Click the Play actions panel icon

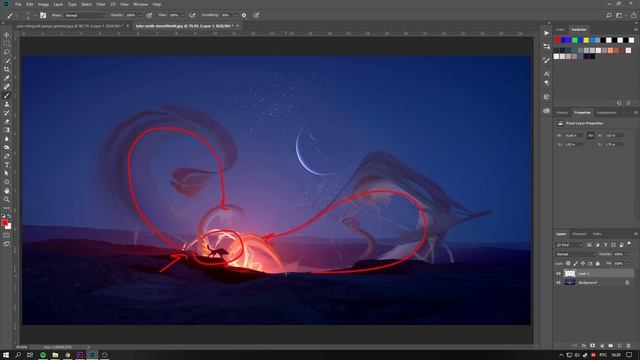pyautogui.click(x=547, y=33)
